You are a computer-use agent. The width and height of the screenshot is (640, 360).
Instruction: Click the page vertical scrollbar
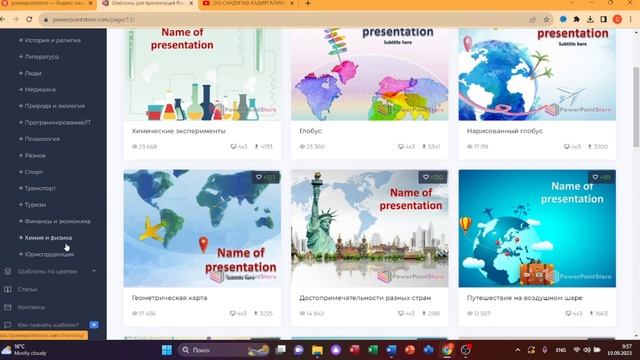[x=636, y=106]
